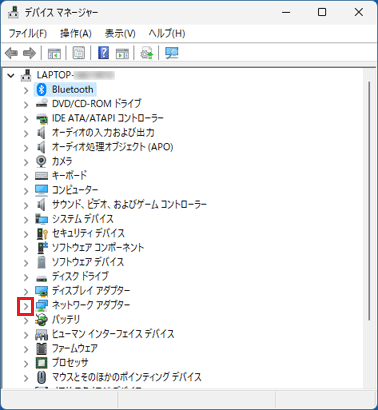Click the ファームウェア chip icon
This screenshot has width=378, height=410.
[41, 349]
